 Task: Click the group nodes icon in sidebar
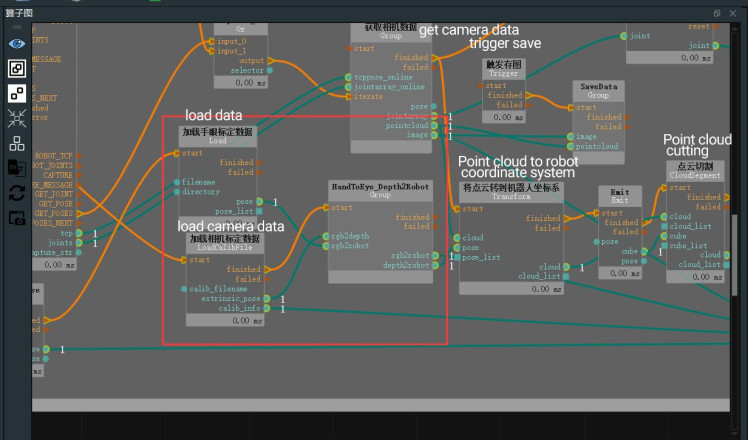click(x=17, y=69)
